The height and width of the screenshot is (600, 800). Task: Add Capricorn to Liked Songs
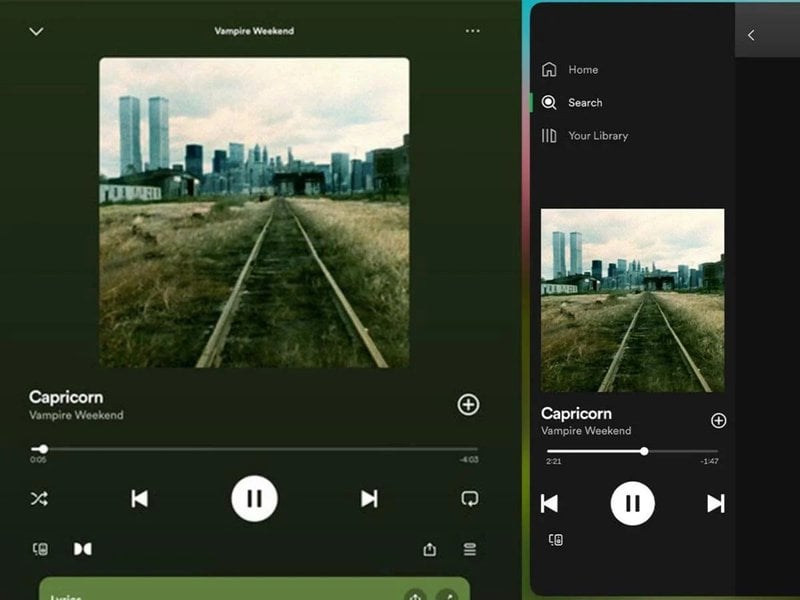coord(470,406)
